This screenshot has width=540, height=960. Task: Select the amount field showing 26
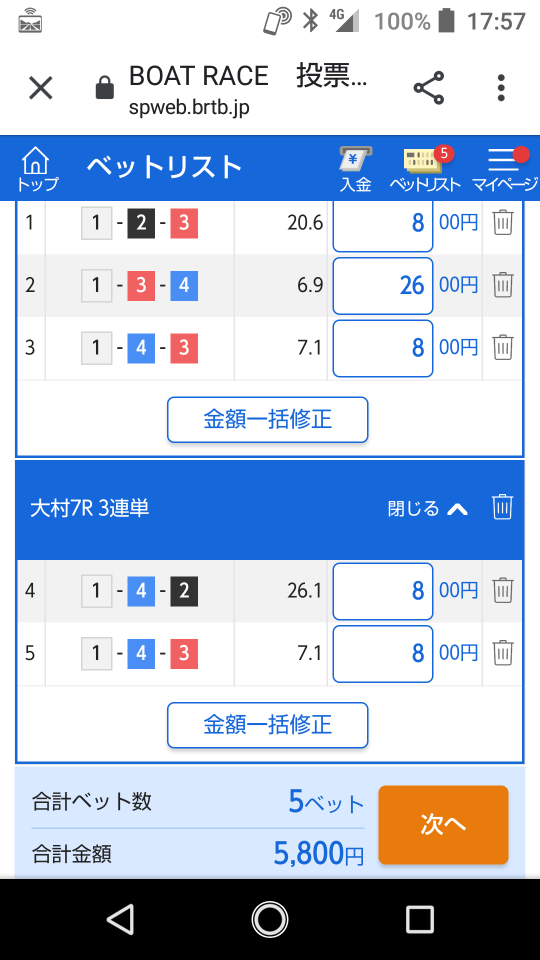383,285
